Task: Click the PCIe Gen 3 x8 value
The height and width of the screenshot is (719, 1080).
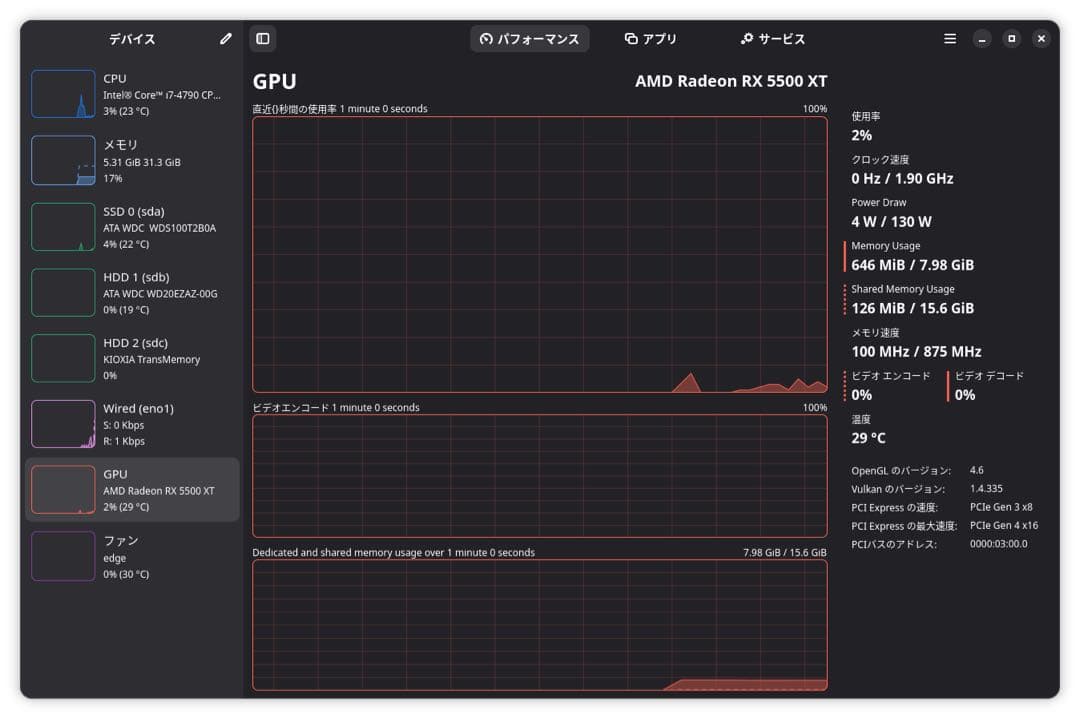Action: coord(1001,507)
